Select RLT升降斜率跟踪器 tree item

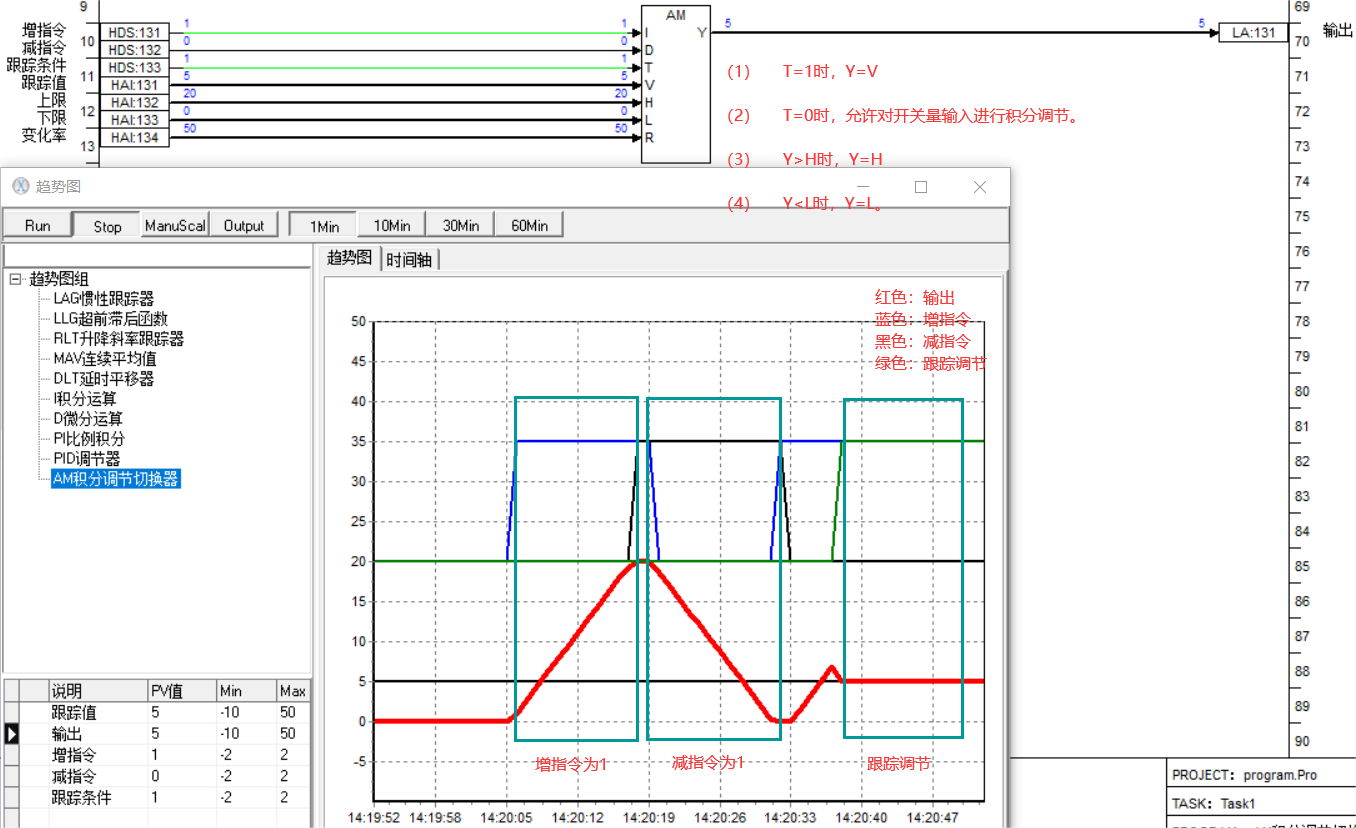click(118, 339)
